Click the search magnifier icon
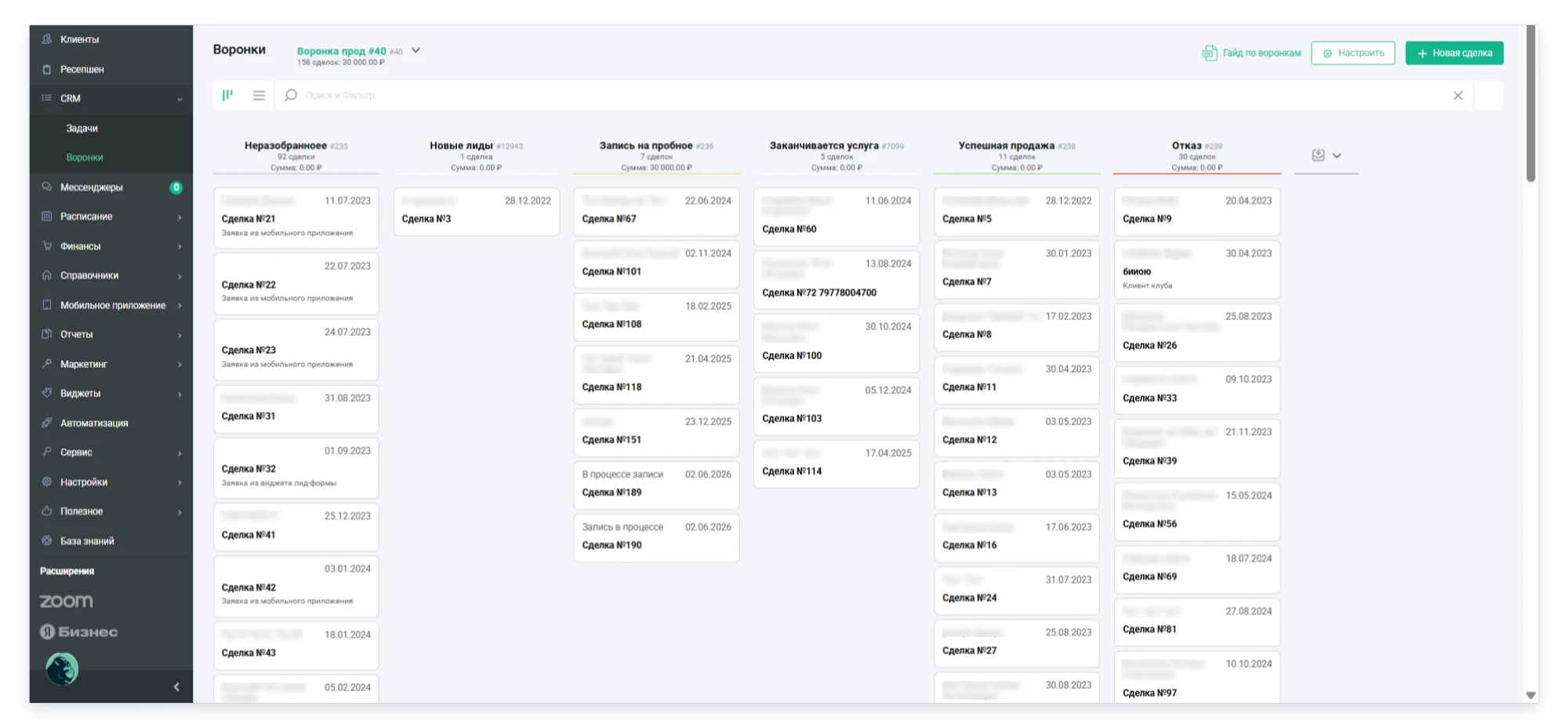Screen dimensions: 1568x728 291,95
